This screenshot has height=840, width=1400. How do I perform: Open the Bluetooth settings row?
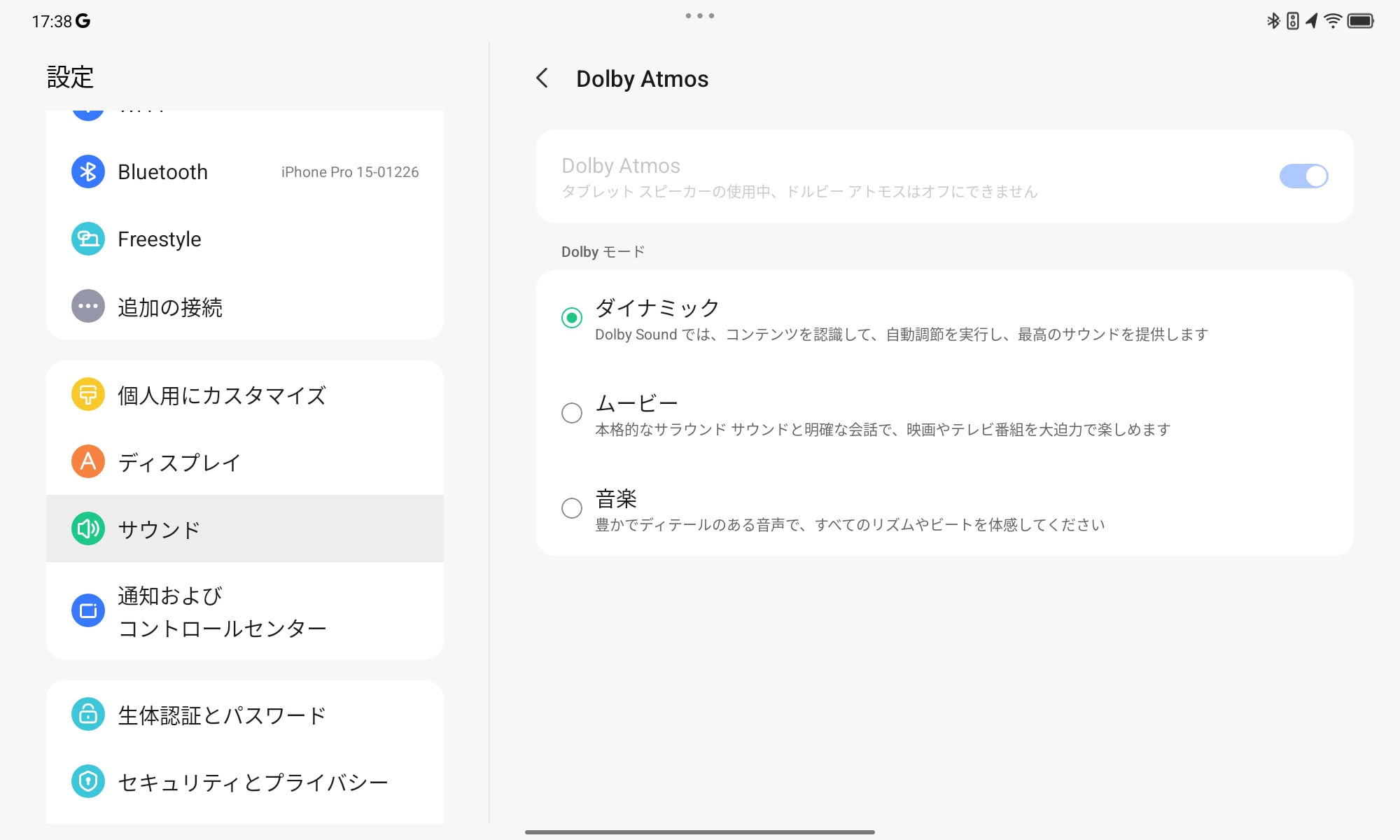[x=245, y=171]
